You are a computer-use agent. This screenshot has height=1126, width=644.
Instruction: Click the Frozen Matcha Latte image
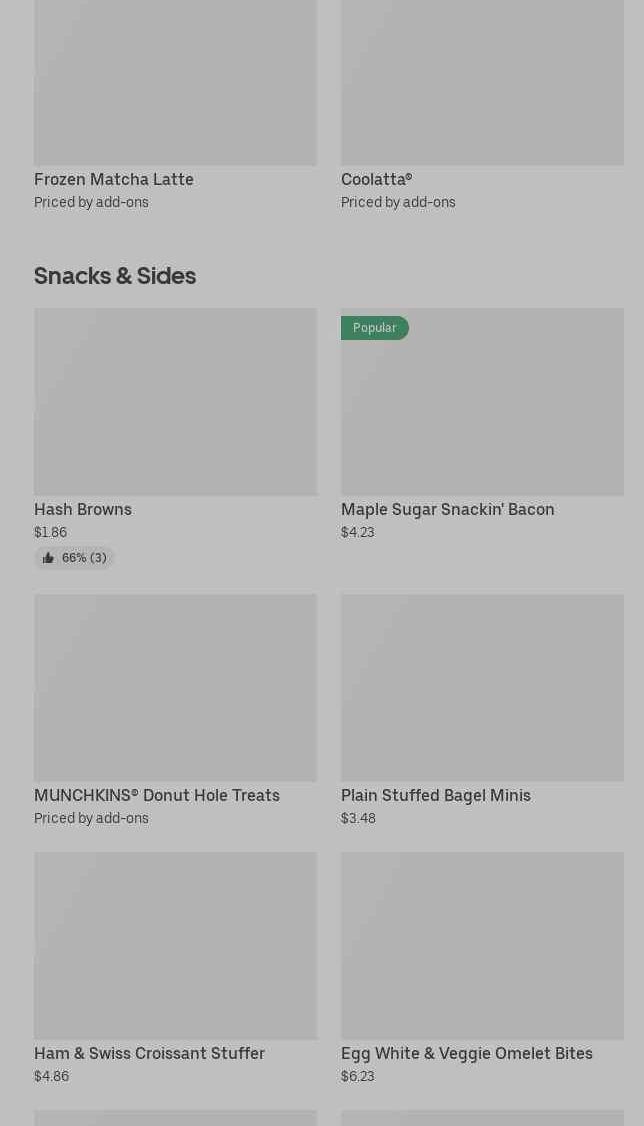click(175, 82)
